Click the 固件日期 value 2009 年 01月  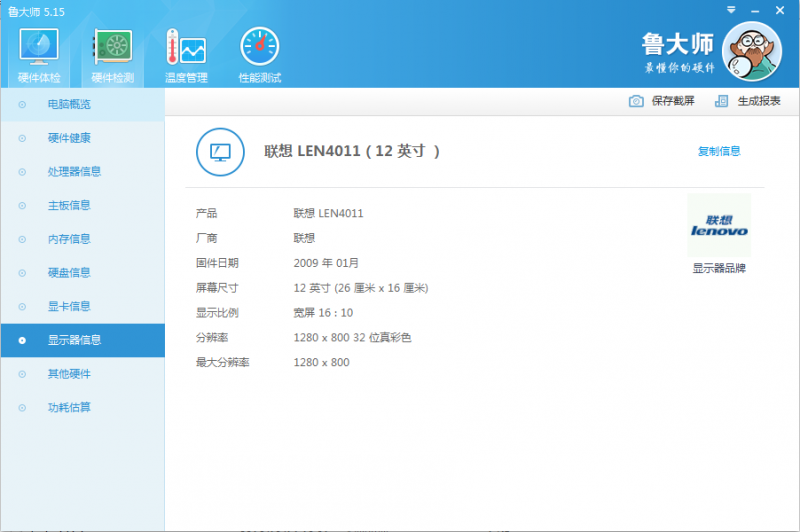326,263
